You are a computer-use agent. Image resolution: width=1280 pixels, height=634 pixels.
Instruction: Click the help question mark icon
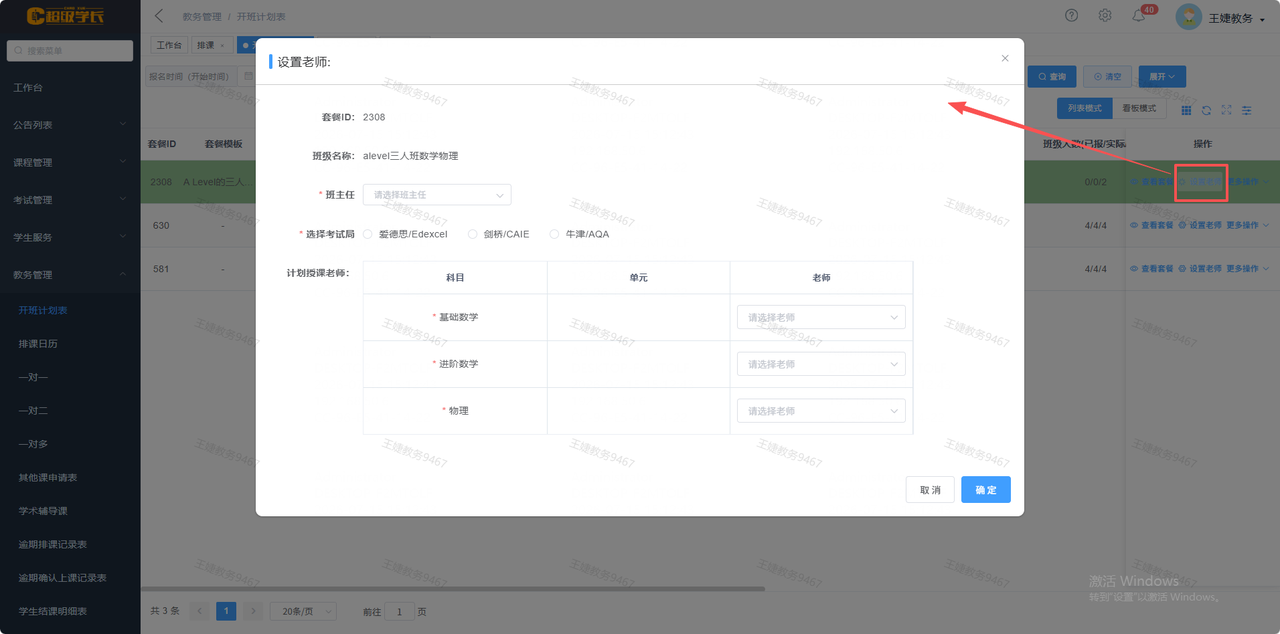(x=1072, y=15)
